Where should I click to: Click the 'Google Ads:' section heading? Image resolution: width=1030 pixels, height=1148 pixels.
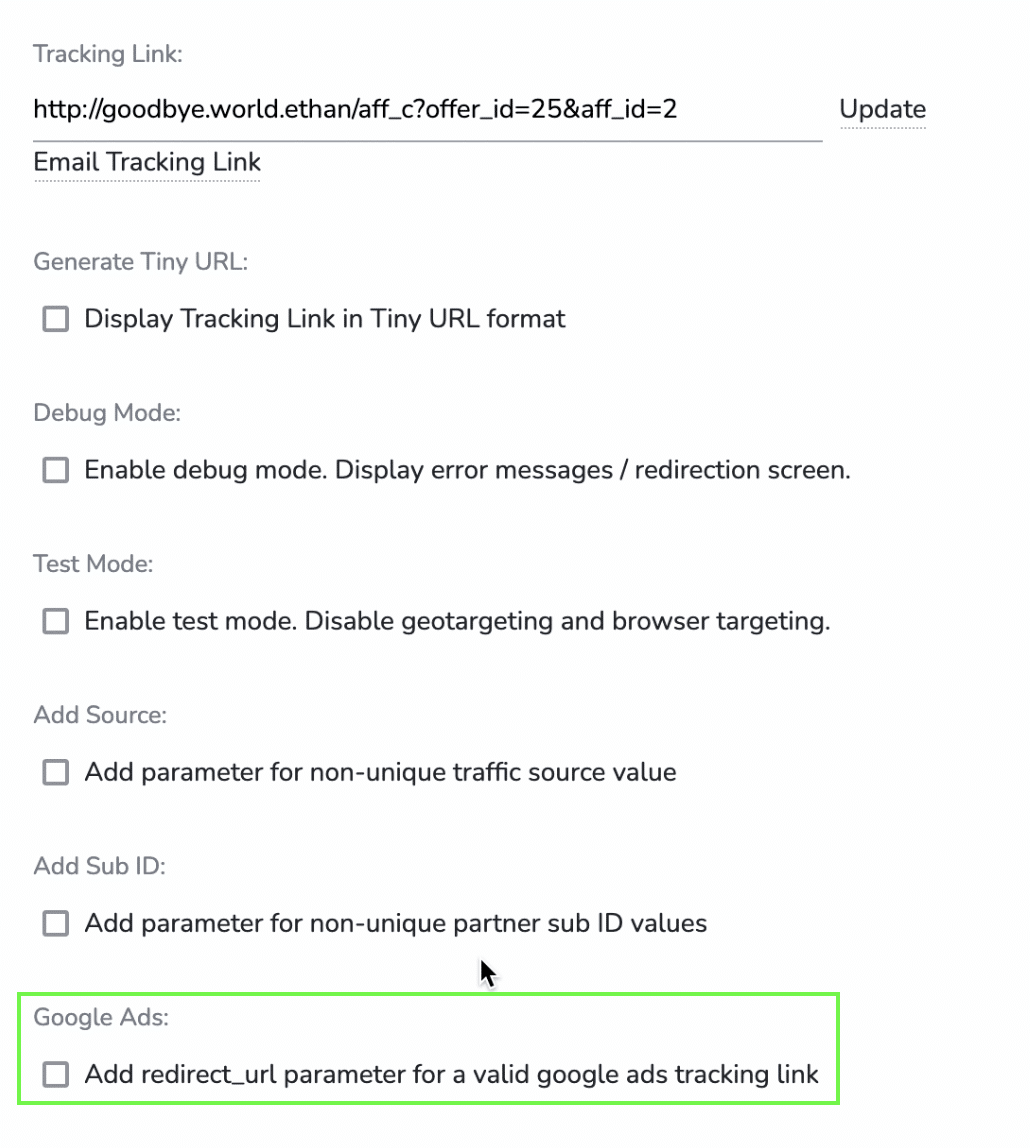[x=101, y=1017]
